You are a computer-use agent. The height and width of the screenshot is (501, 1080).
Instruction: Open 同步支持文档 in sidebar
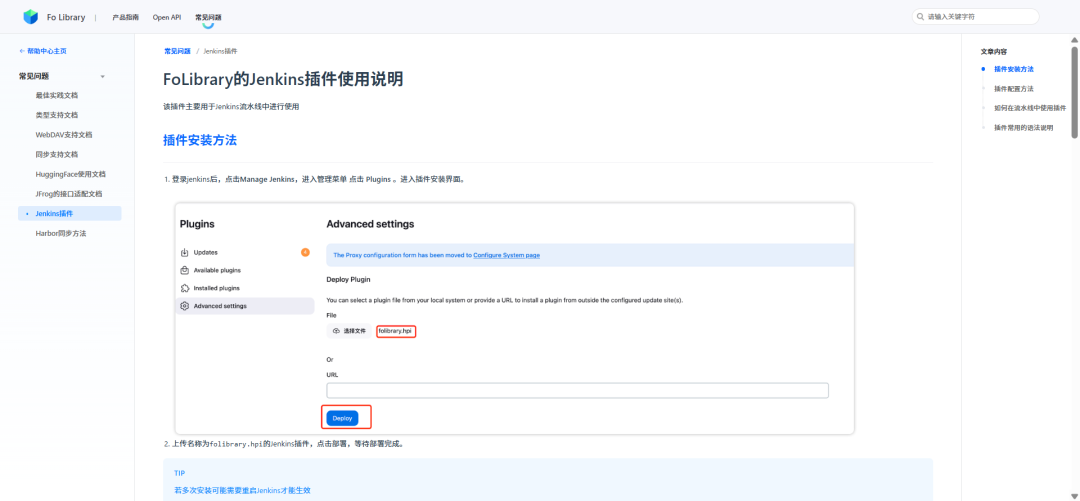[56, 154]
